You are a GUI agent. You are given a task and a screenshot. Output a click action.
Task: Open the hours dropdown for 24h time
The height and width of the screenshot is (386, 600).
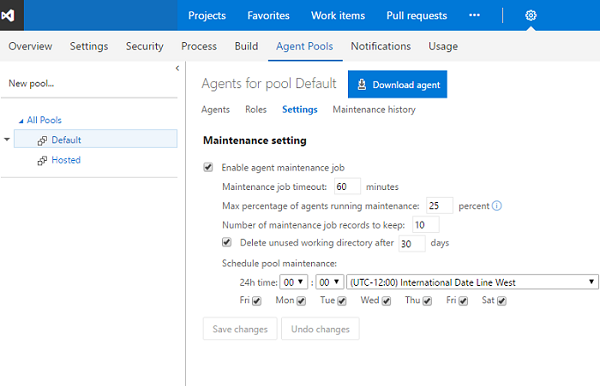point(293,282)
